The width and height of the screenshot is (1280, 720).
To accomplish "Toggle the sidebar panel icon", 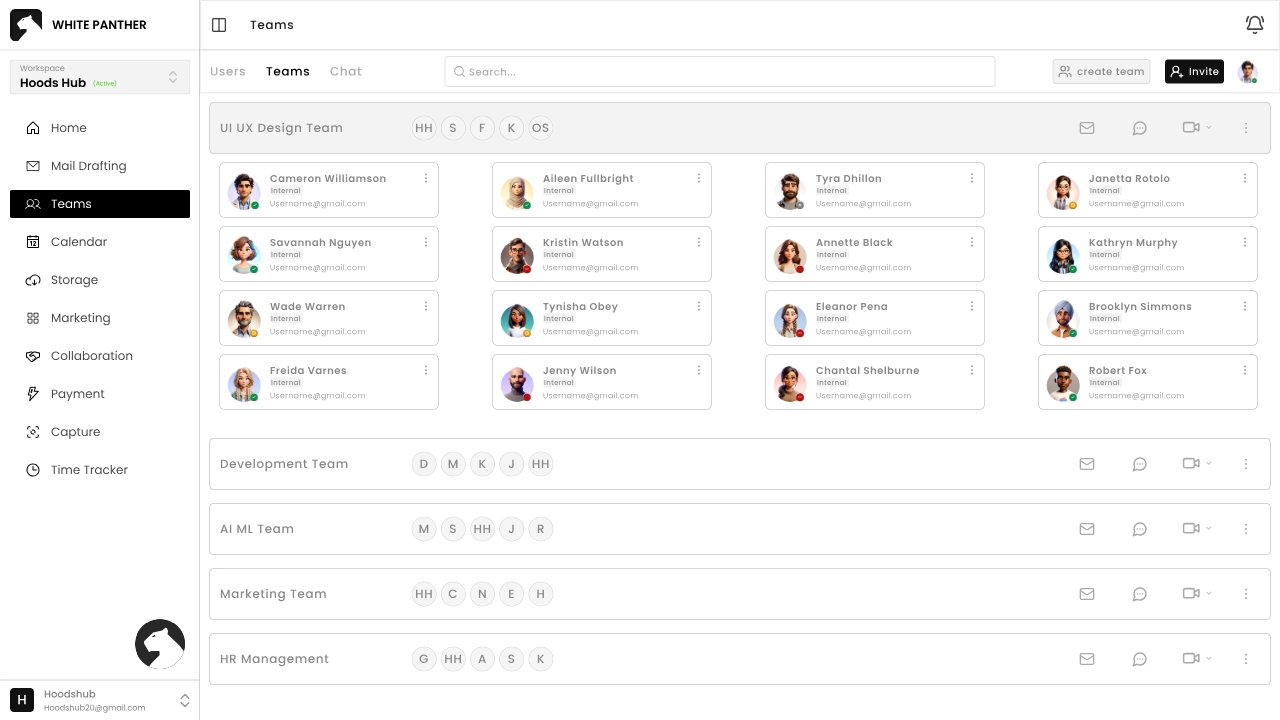I will pos(219,25).
